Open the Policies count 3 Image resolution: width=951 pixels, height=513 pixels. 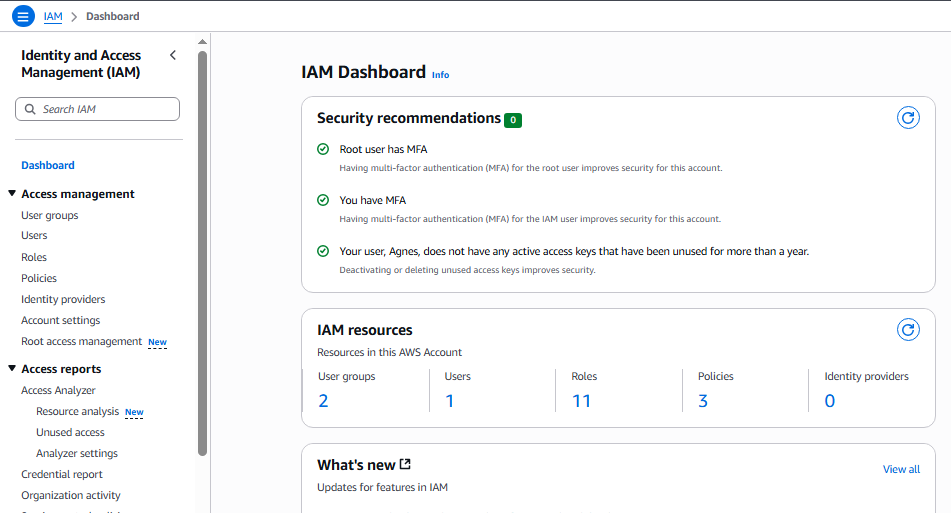click(703, 401)
